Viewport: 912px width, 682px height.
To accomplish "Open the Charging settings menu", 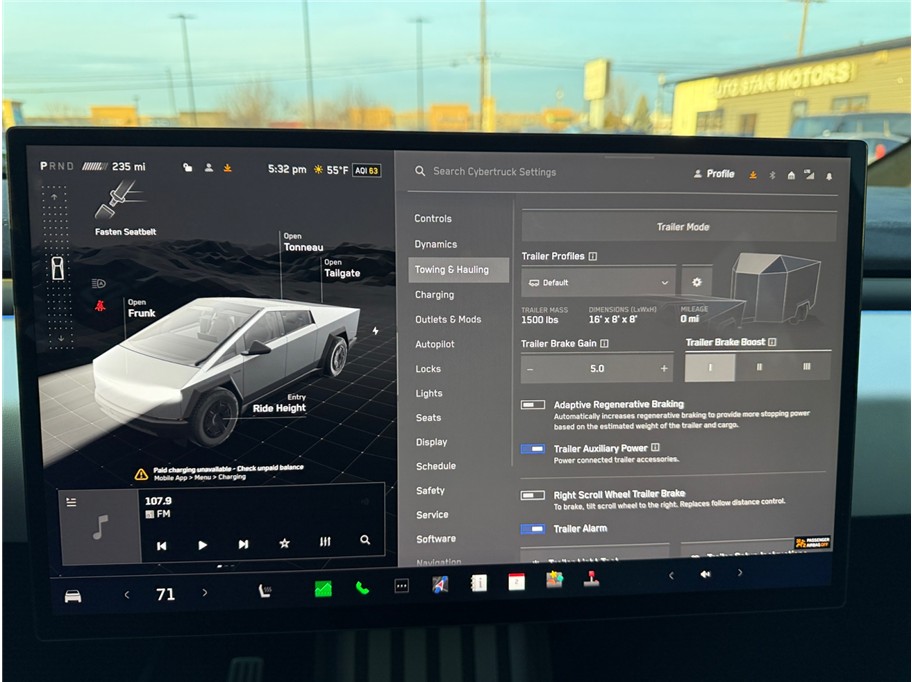I will [x=434, y=295].
